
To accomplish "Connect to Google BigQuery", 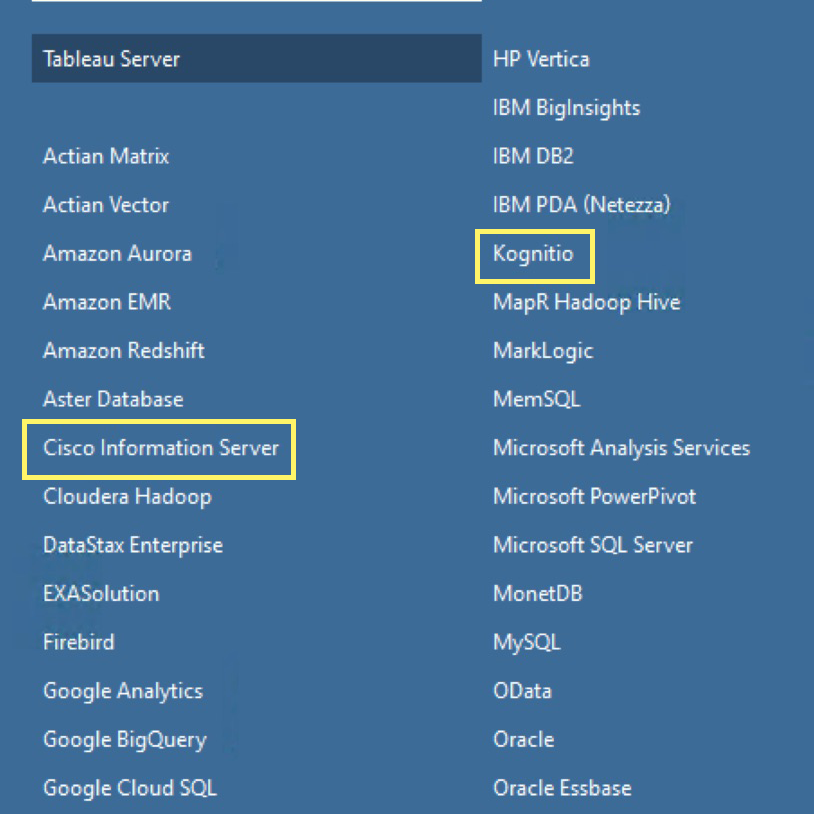I will click(124, 740).
